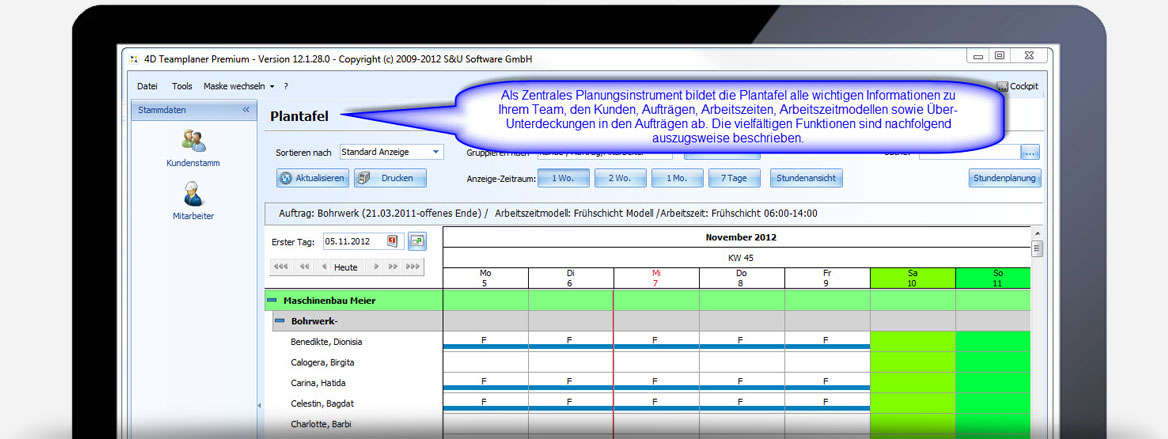The image size is (1168, 439).
Task: Collapse the Stammdaten sidebar panel
Action: (246, 110)
